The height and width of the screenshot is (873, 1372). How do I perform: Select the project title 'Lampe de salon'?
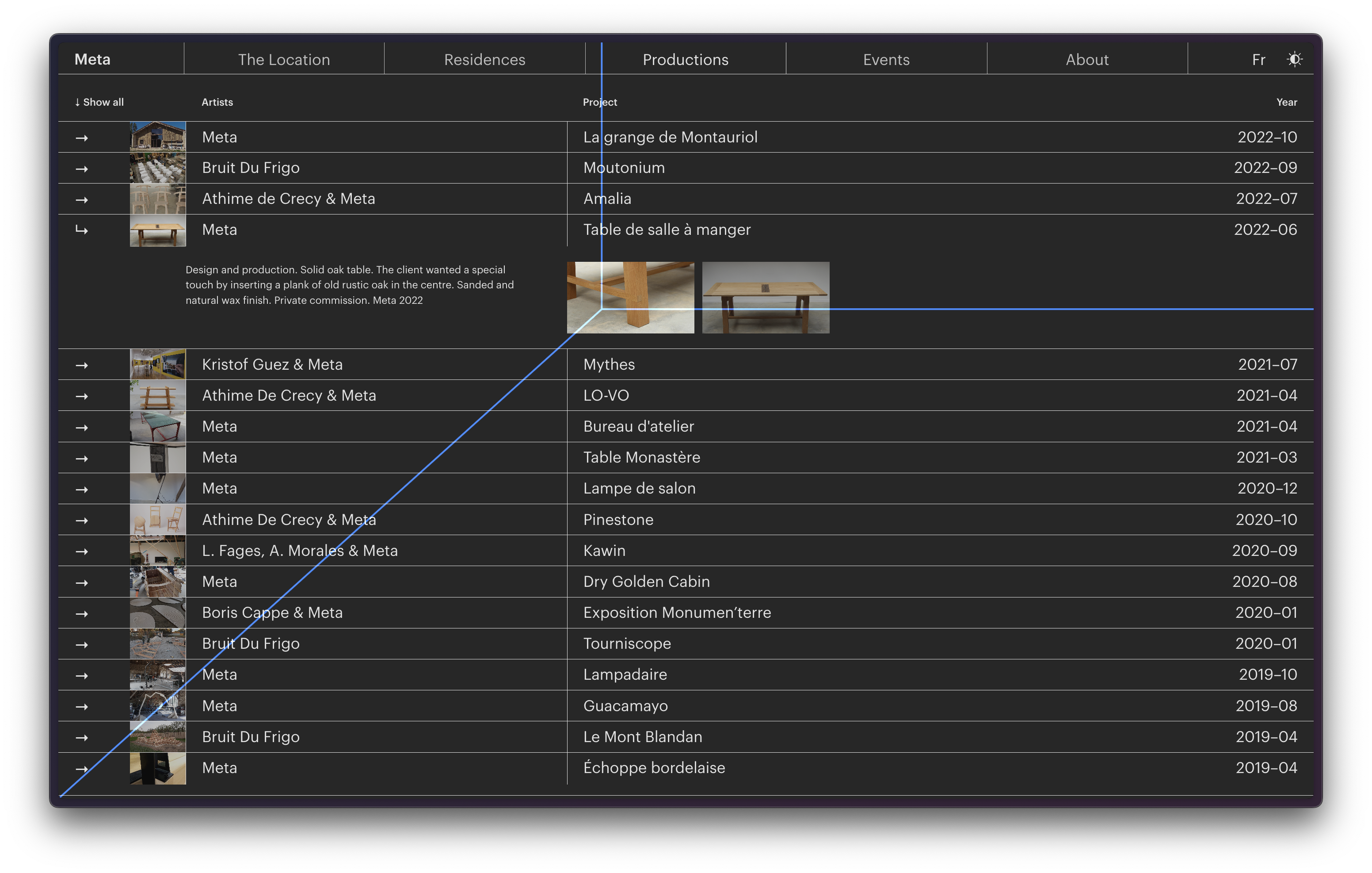click(x=639, y=488)
